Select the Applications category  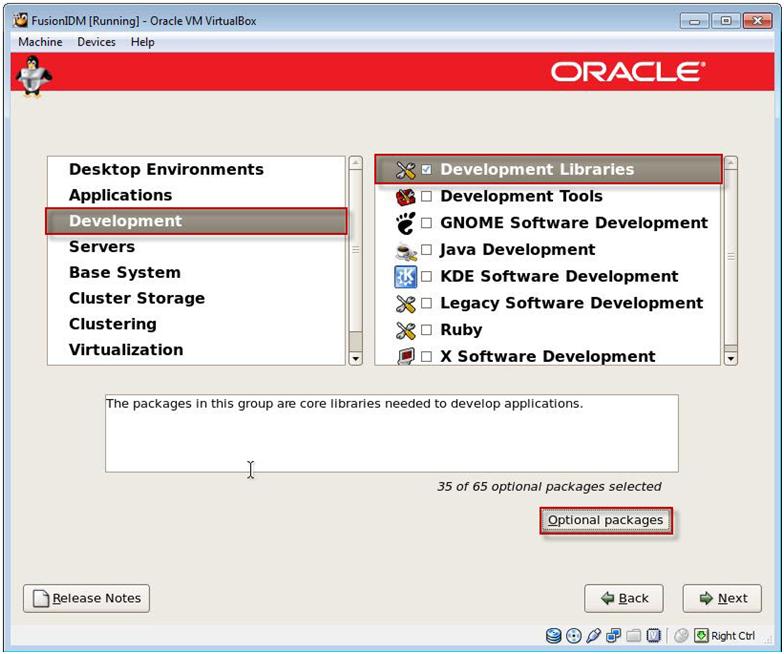pyautogui.click(x=196, y=195)
